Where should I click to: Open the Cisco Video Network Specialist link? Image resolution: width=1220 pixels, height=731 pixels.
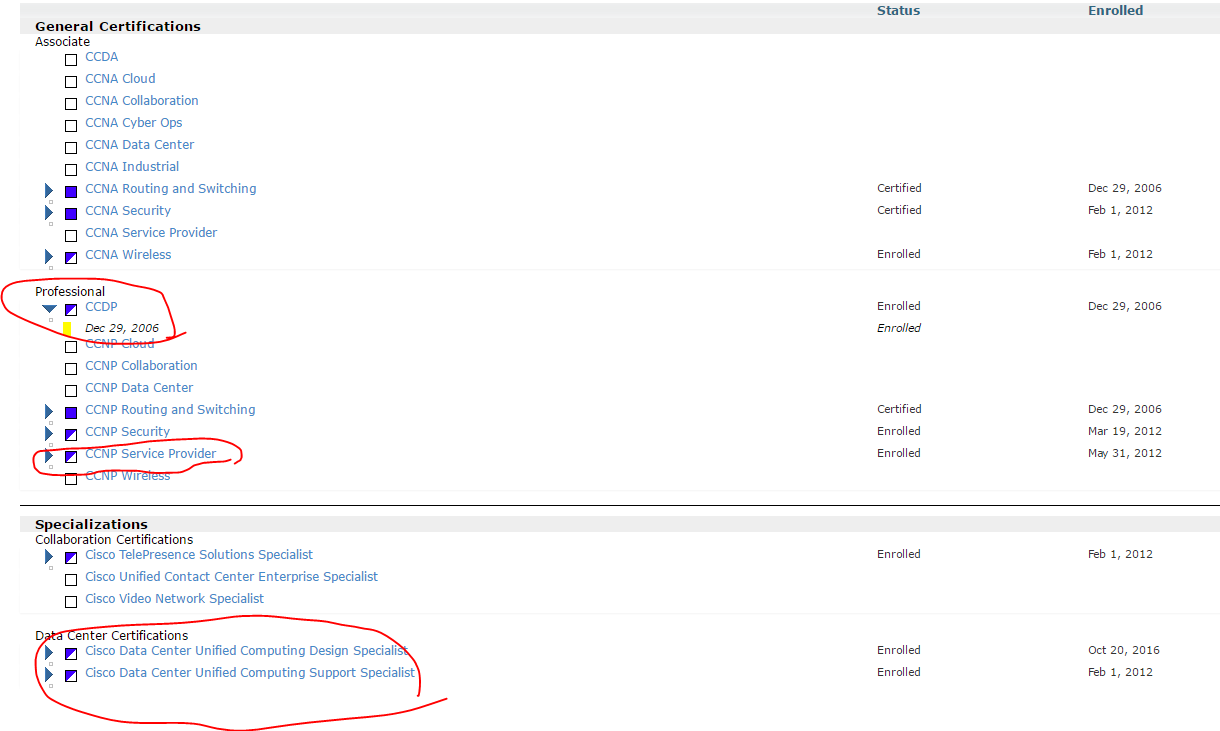click(x=175, y=599)
